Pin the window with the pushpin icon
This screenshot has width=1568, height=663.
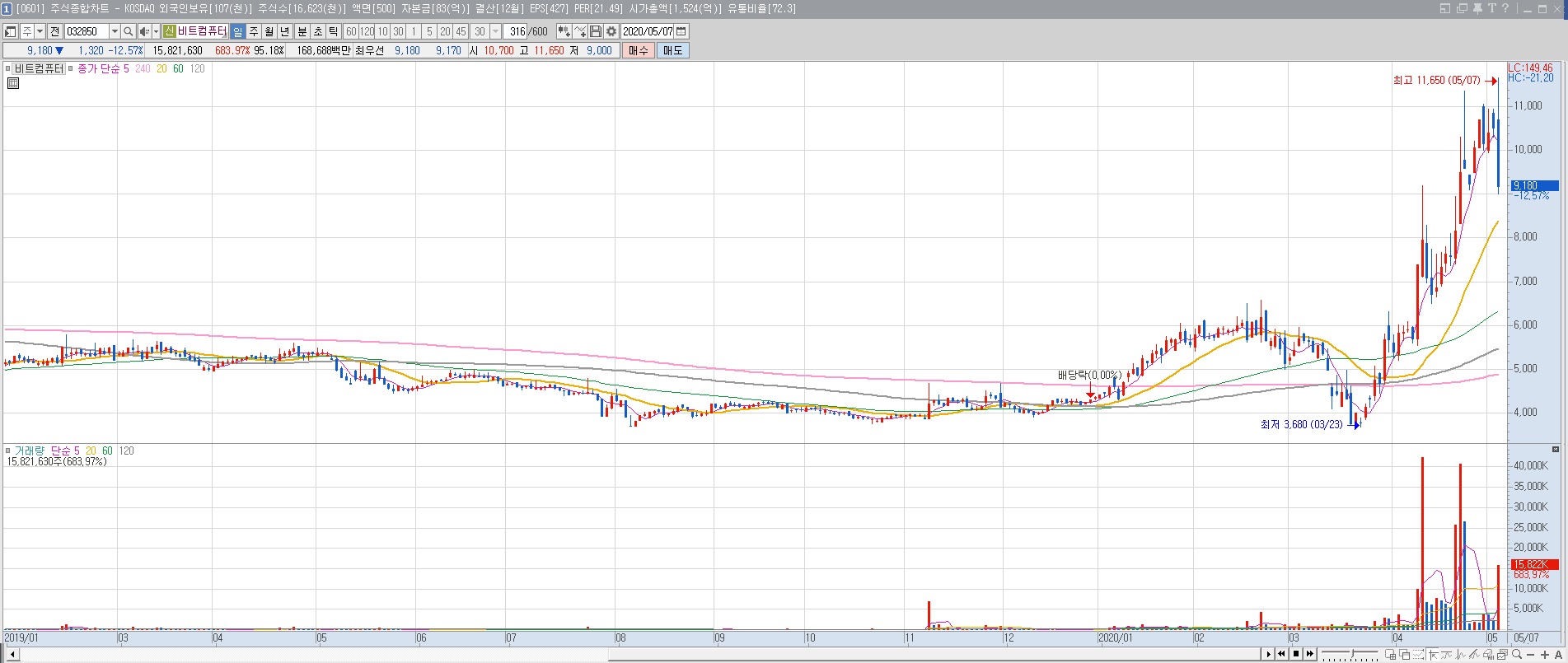coord(1477,8)
